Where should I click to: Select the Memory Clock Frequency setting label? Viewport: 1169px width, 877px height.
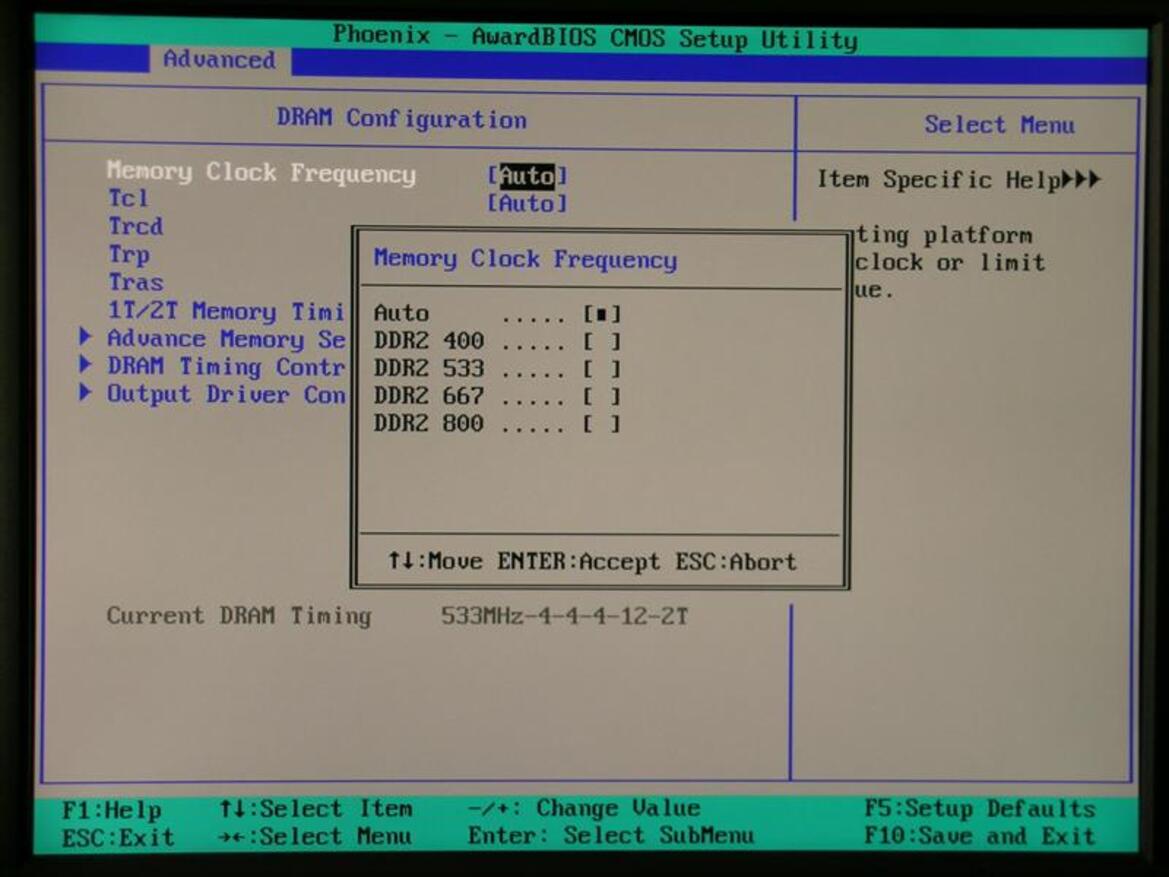point(261,173)
